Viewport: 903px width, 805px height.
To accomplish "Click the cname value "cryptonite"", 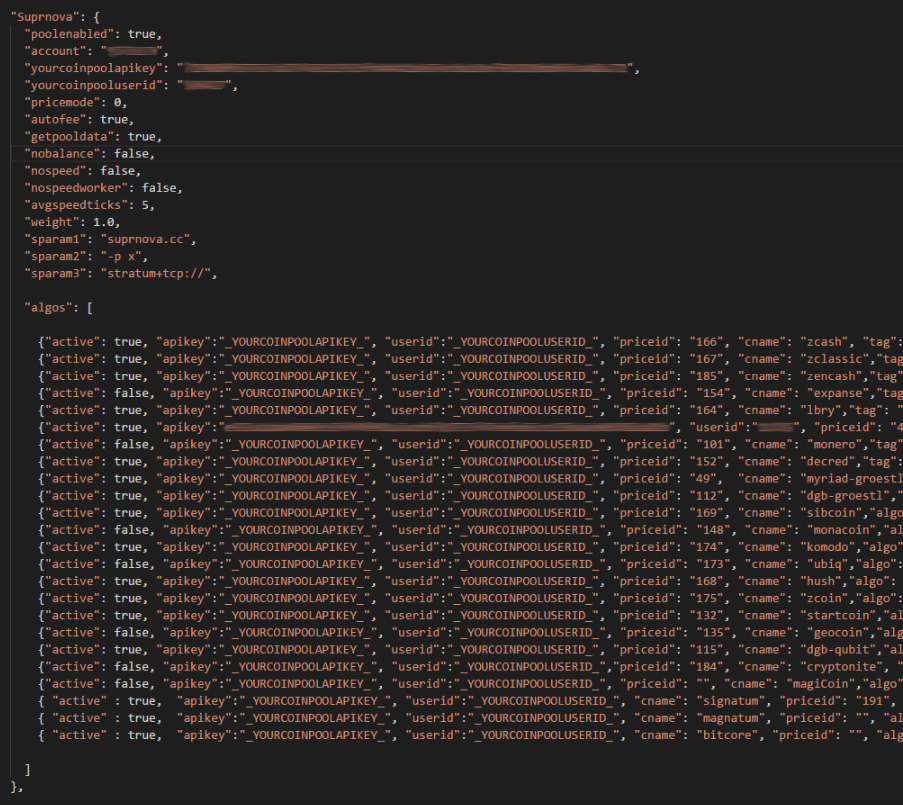I will (841, 667).
